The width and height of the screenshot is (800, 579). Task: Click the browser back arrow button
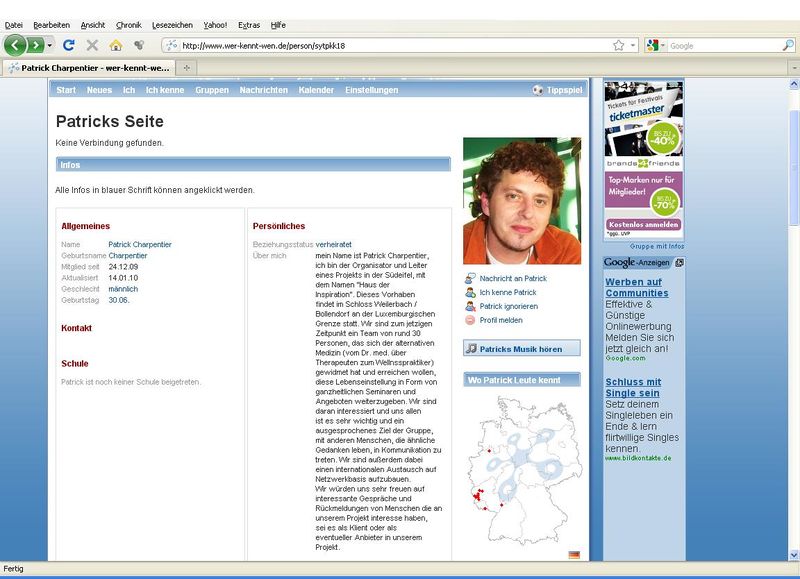15,45
